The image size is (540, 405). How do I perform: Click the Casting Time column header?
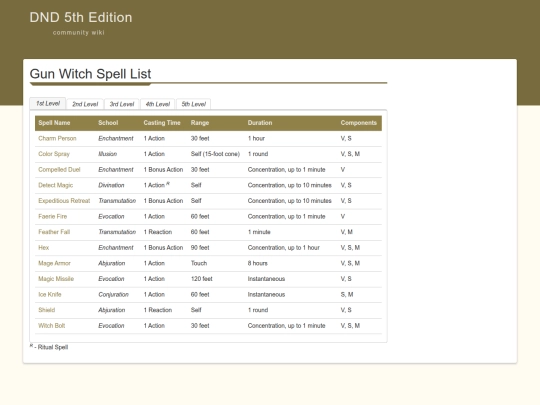(x=162, y=123)
